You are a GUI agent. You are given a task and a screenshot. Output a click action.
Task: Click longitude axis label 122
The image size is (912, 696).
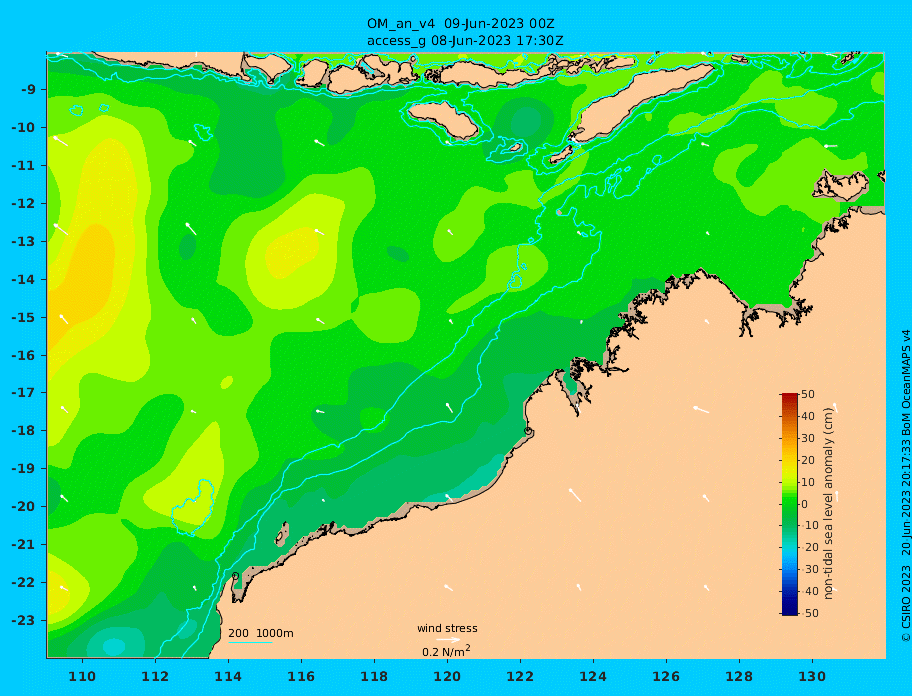click(520, 676)
